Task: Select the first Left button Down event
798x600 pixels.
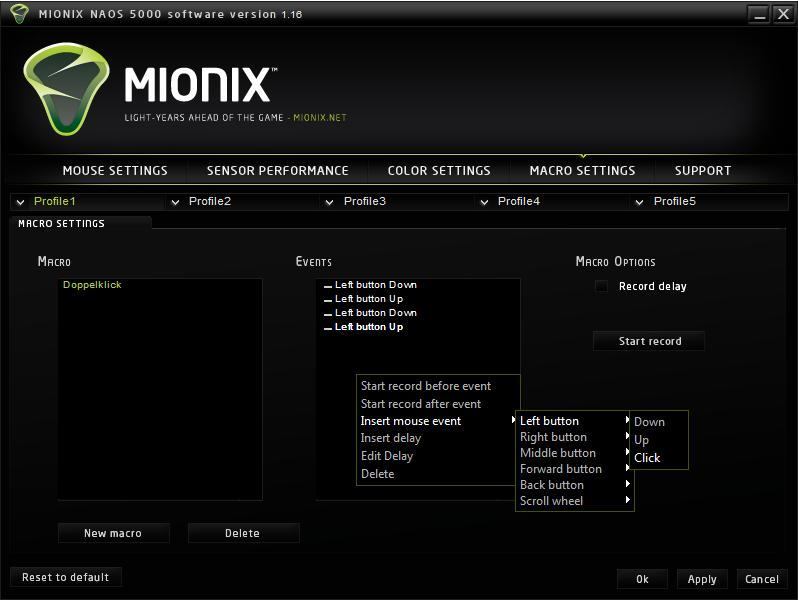Action: coord(376,284)
